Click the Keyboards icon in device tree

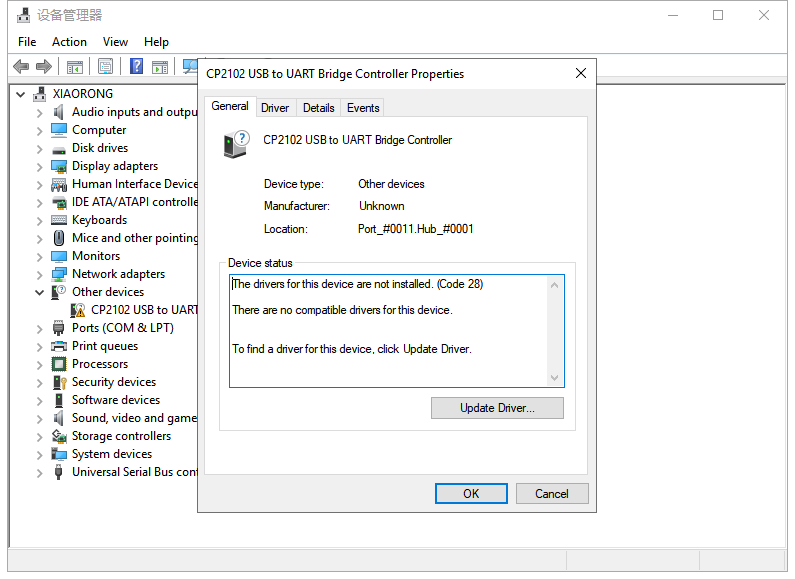(59, 220)
